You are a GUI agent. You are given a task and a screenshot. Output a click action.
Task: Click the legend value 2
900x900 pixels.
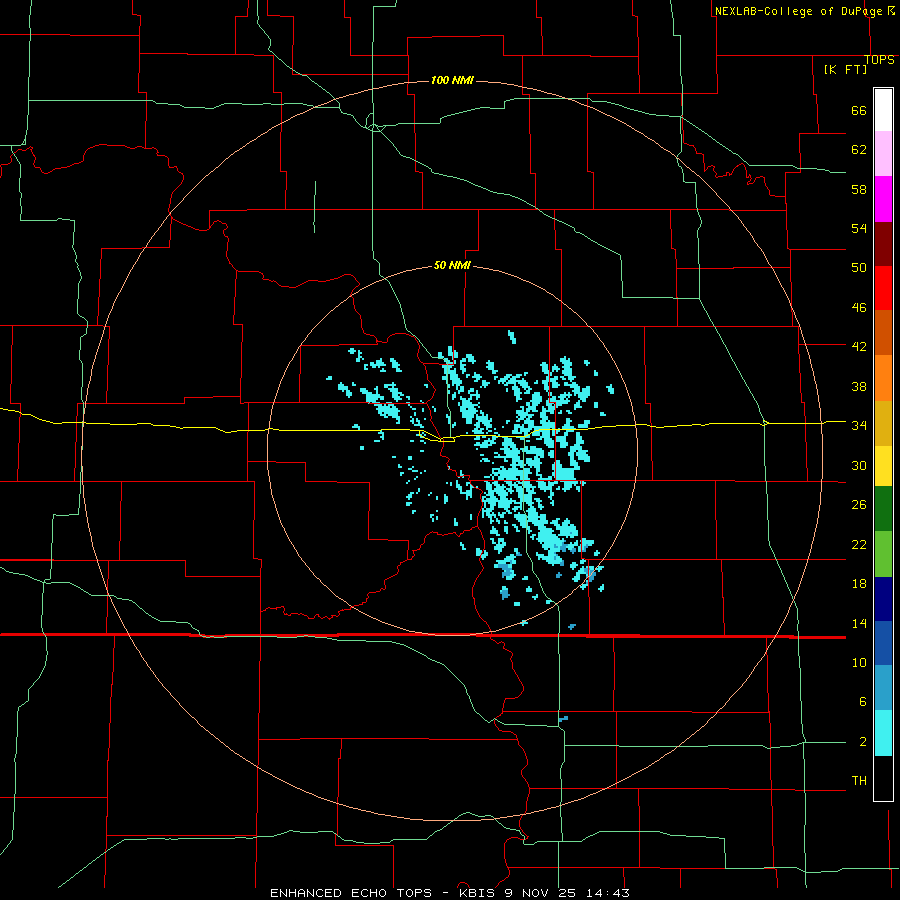(x=862, y=742)
